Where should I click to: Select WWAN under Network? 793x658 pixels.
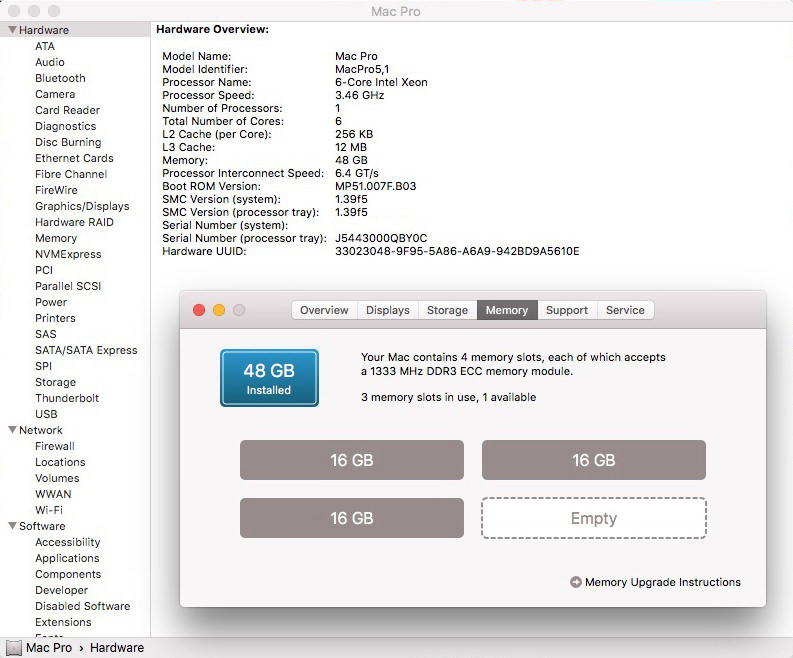(x=53, y=494)
